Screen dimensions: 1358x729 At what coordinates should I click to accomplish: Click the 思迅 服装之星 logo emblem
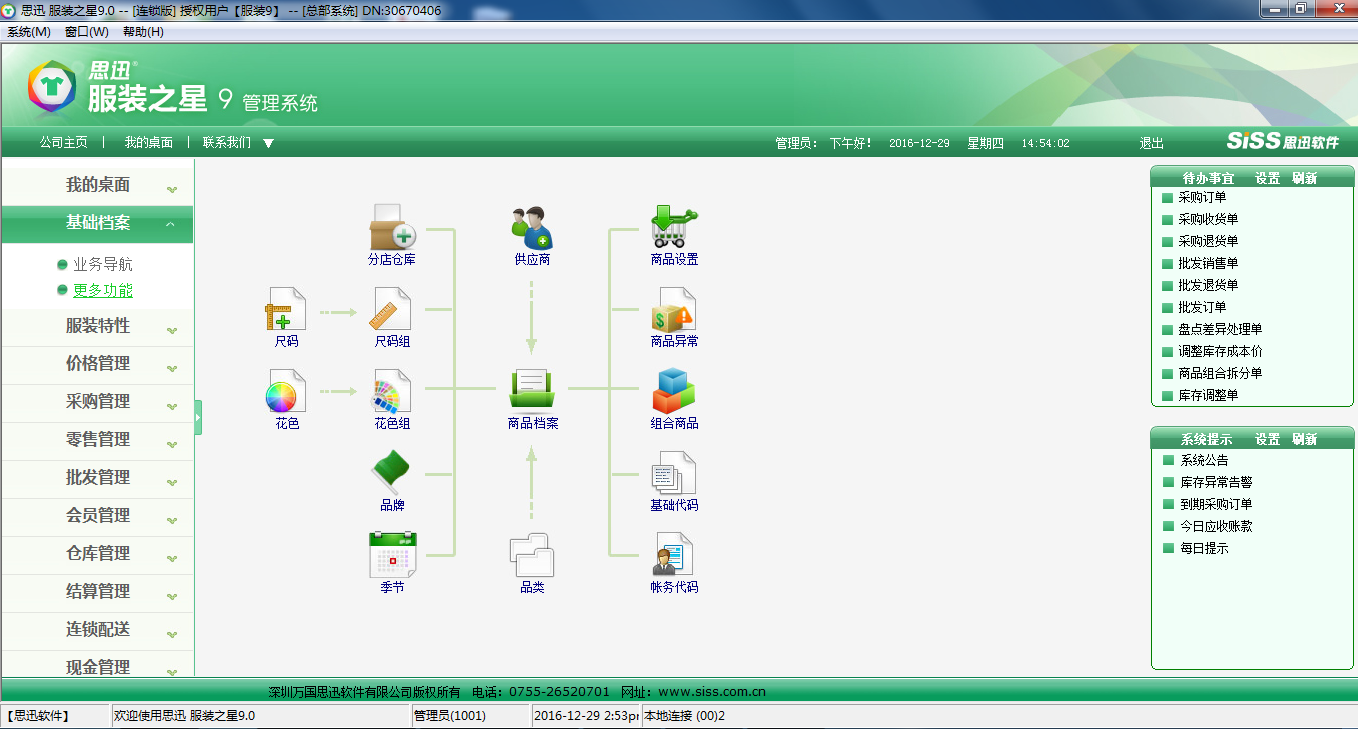52,85
